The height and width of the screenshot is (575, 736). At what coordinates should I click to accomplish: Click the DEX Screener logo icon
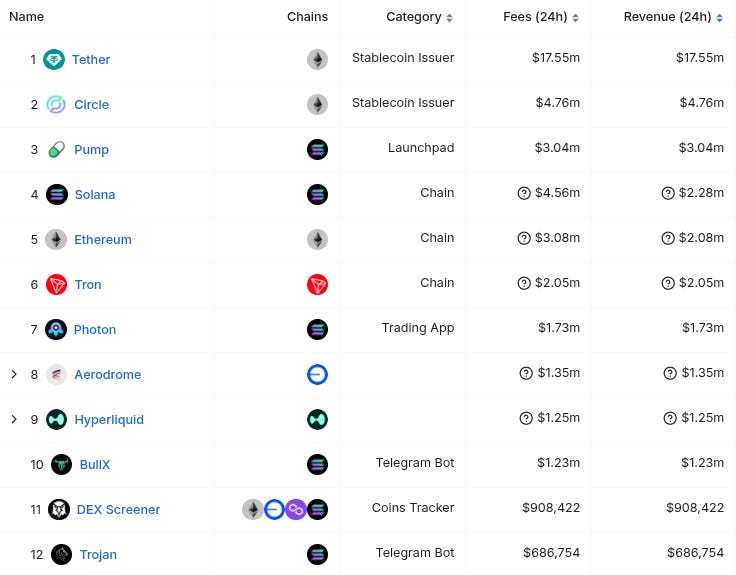click(x=59, y=510)
